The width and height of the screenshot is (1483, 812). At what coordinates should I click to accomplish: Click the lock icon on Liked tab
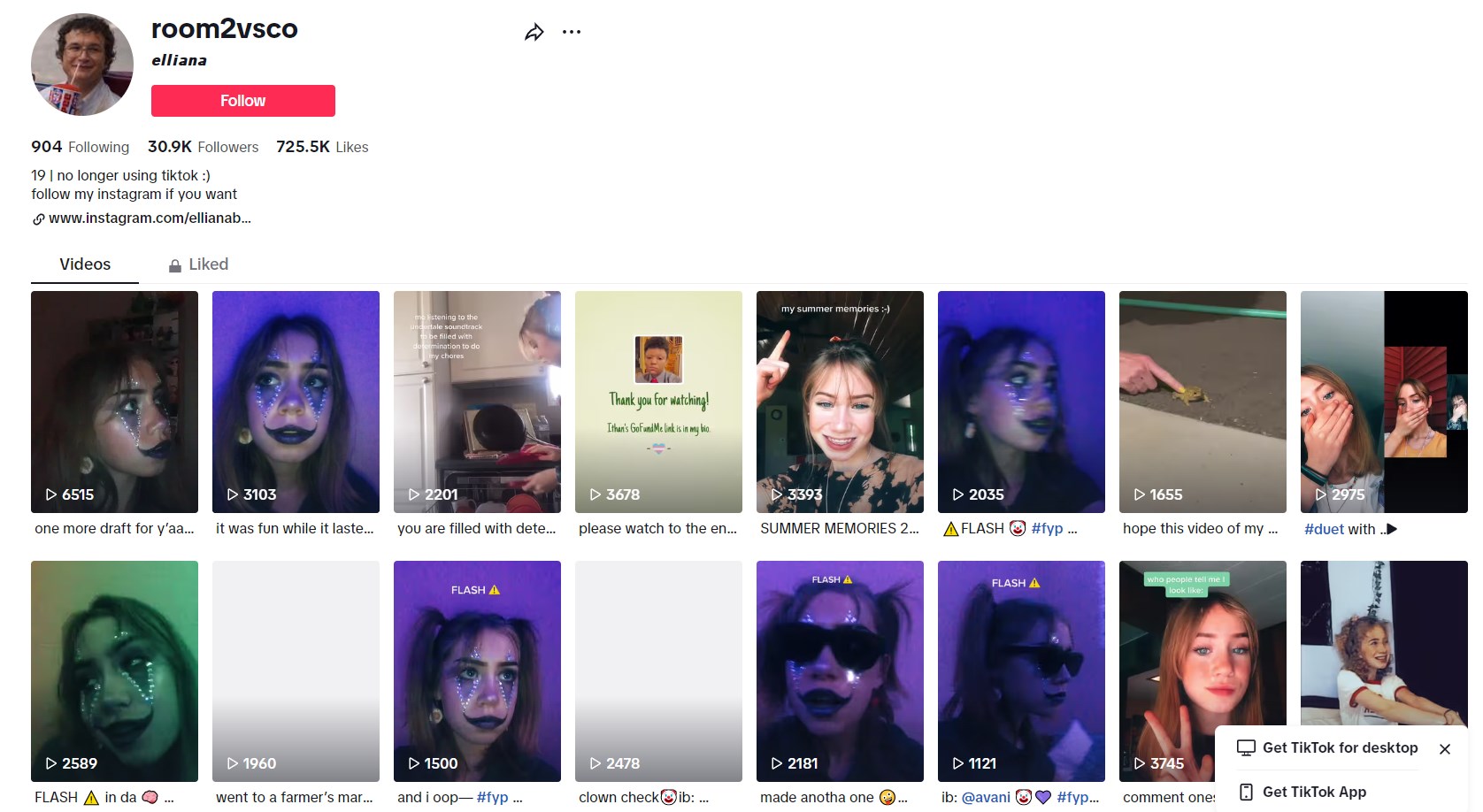coord(175,265)
